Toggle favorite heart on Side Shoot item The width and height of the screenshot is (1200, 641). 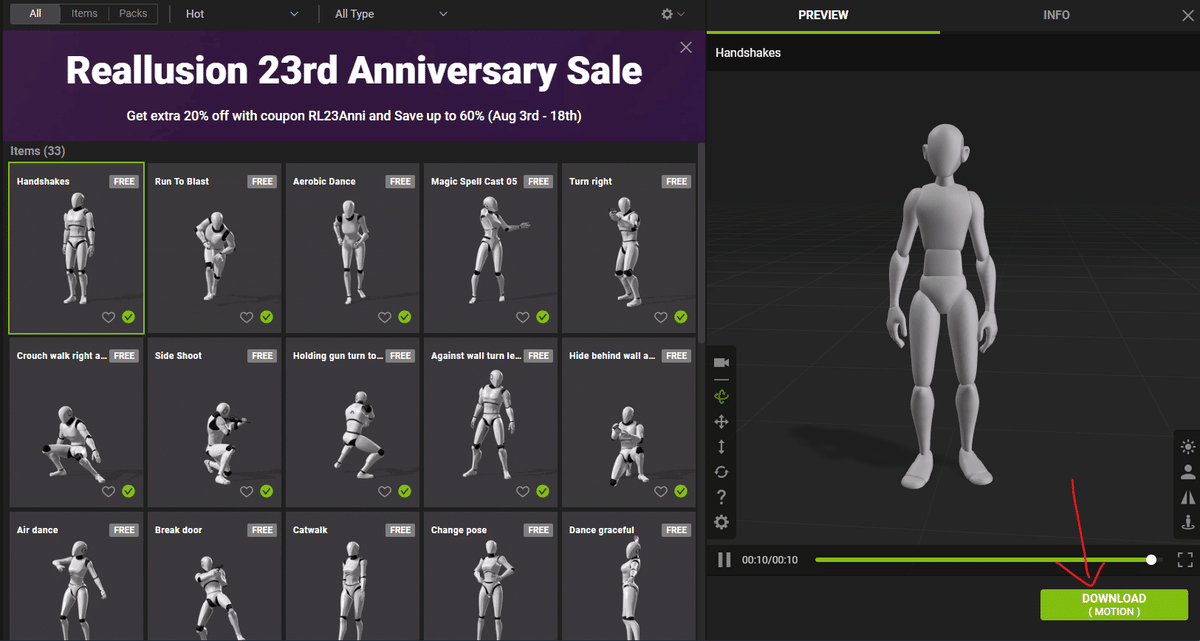(x=247, y=491)
